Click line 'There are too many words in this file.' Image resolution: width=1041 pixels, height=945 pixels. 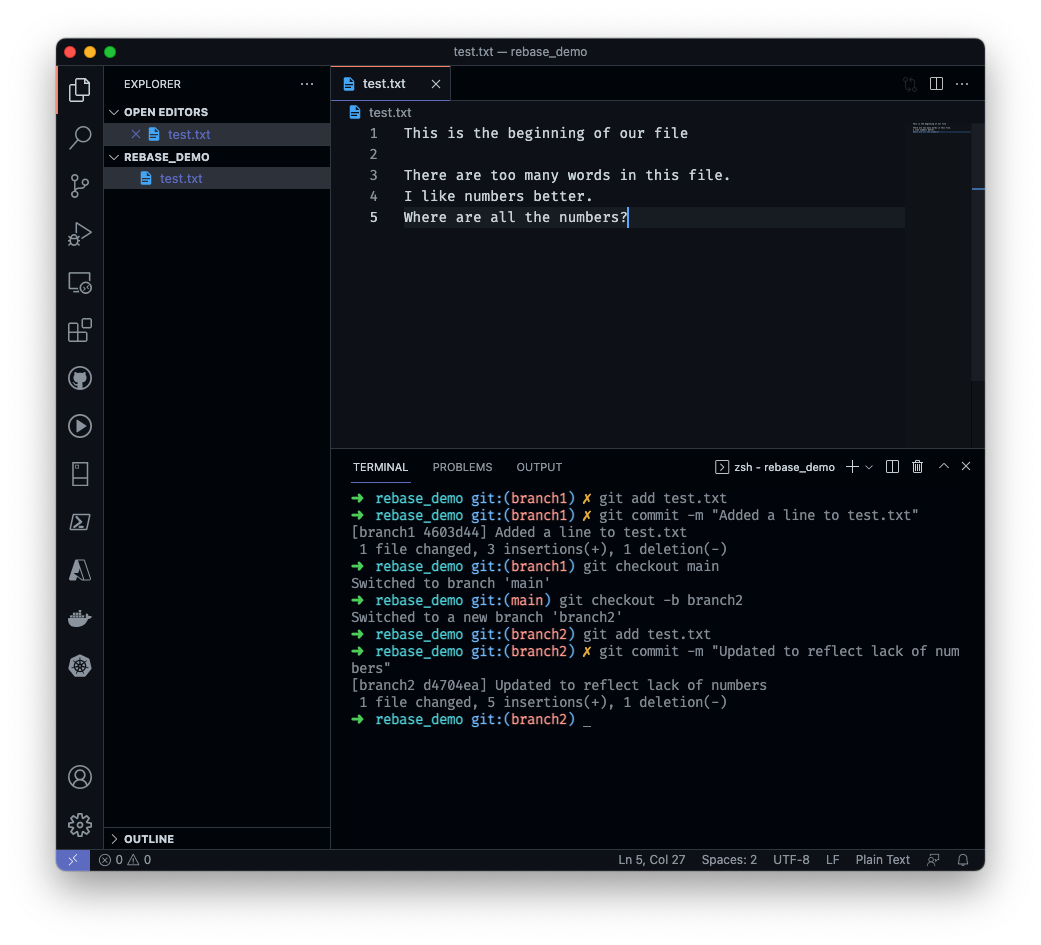point(567,175)
